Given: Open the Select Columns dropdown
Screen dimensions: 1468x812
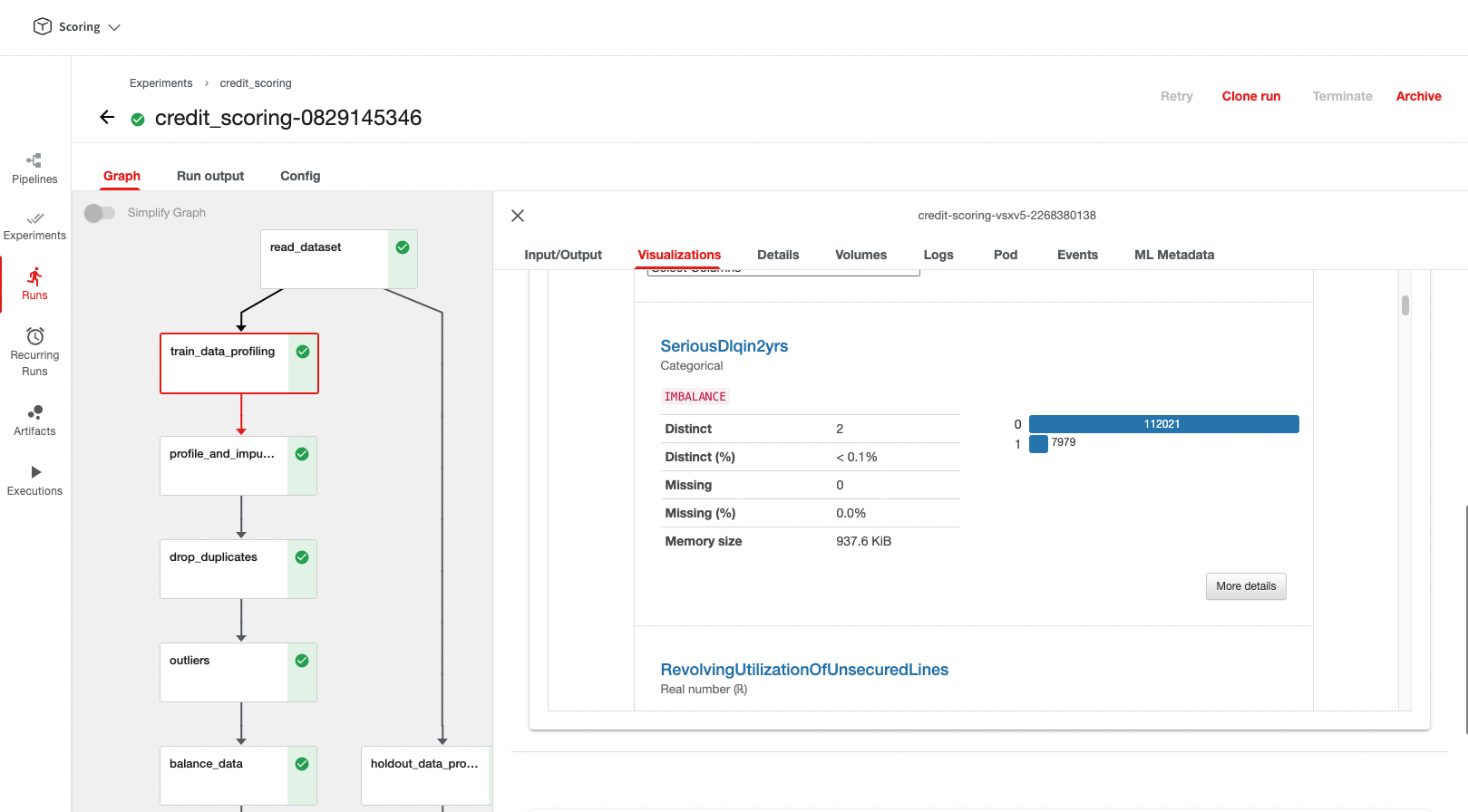Looking at the screenshot, I should point(783,271).
